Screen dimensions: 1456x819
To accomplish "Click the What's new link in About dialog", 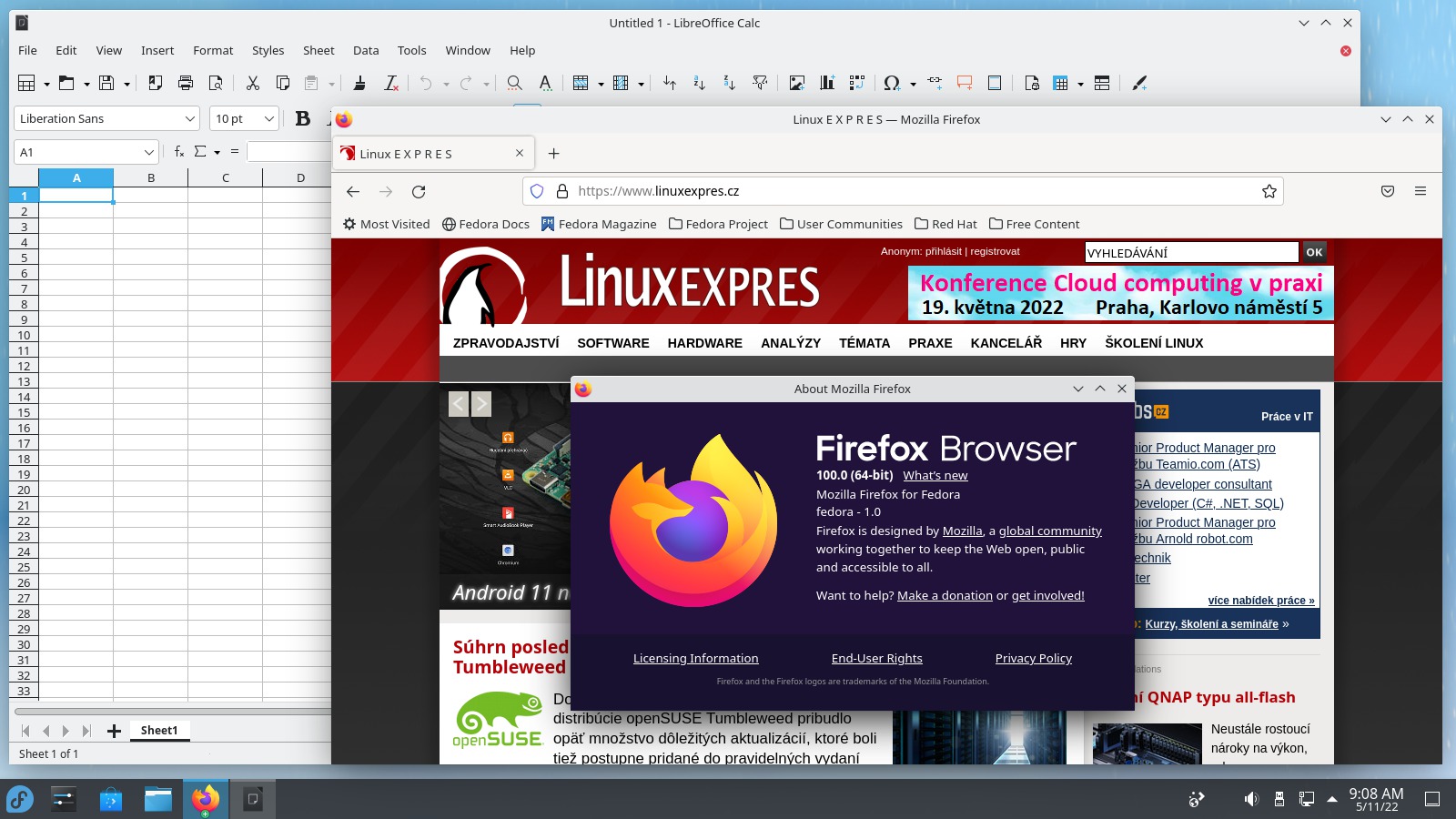I will pos(935,475).
